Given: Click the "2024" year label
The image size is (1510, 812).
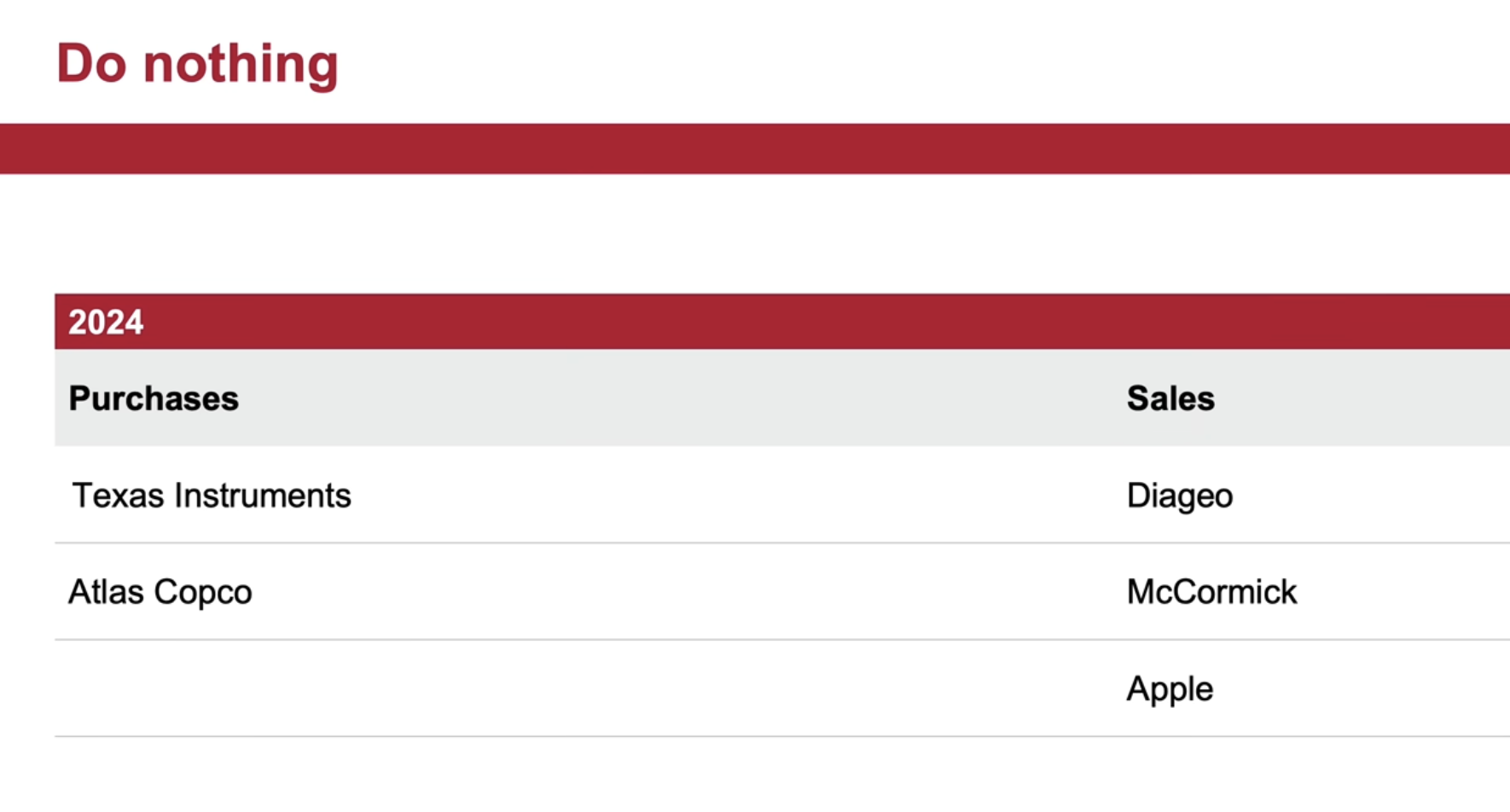Looking at the screenshot, I should (106, 322).
